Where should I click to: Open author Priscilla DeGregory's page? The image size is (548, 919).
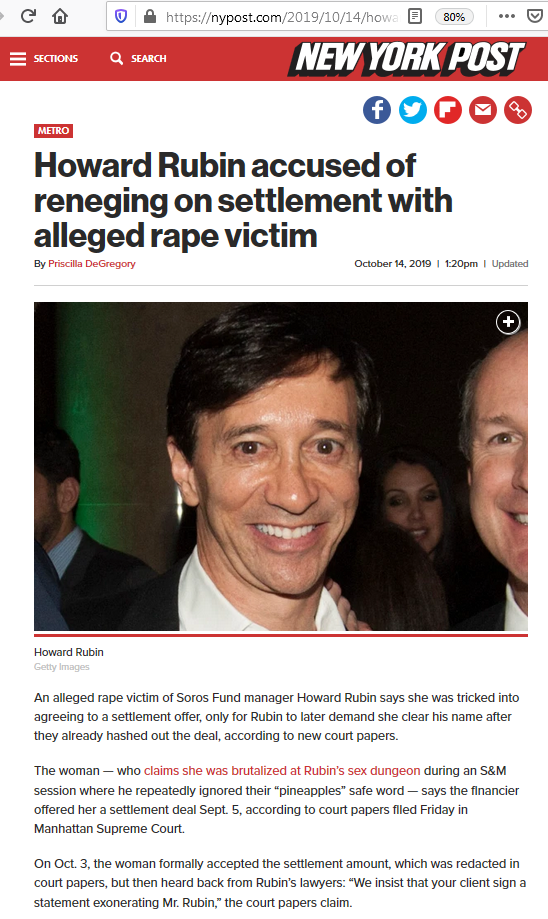tap(91, 264)
